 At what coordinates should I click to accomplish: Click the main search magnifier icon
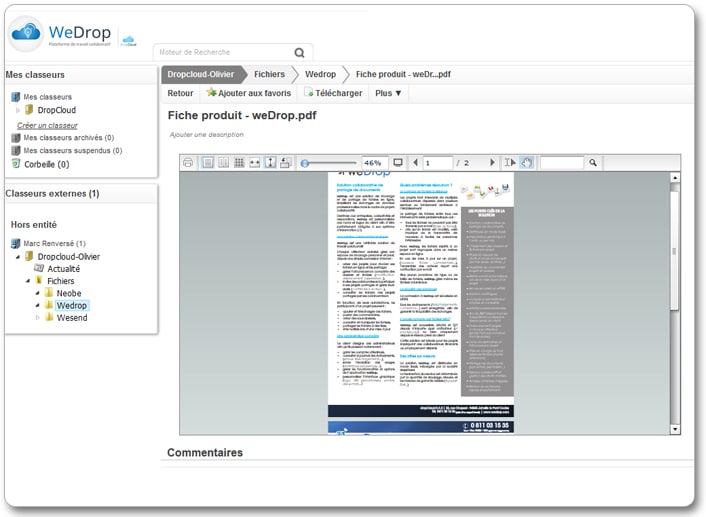pos(299,53)
